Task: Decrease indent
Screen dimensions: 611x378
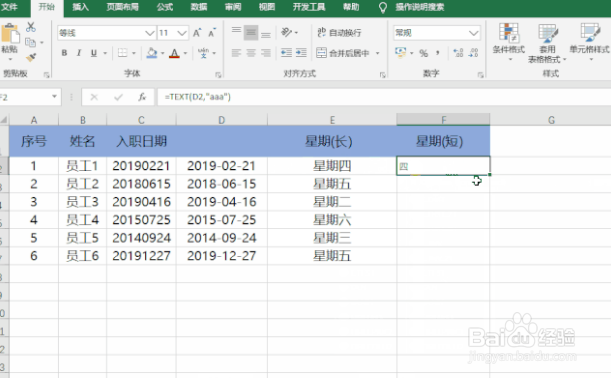Action: (x=286, y=53)
